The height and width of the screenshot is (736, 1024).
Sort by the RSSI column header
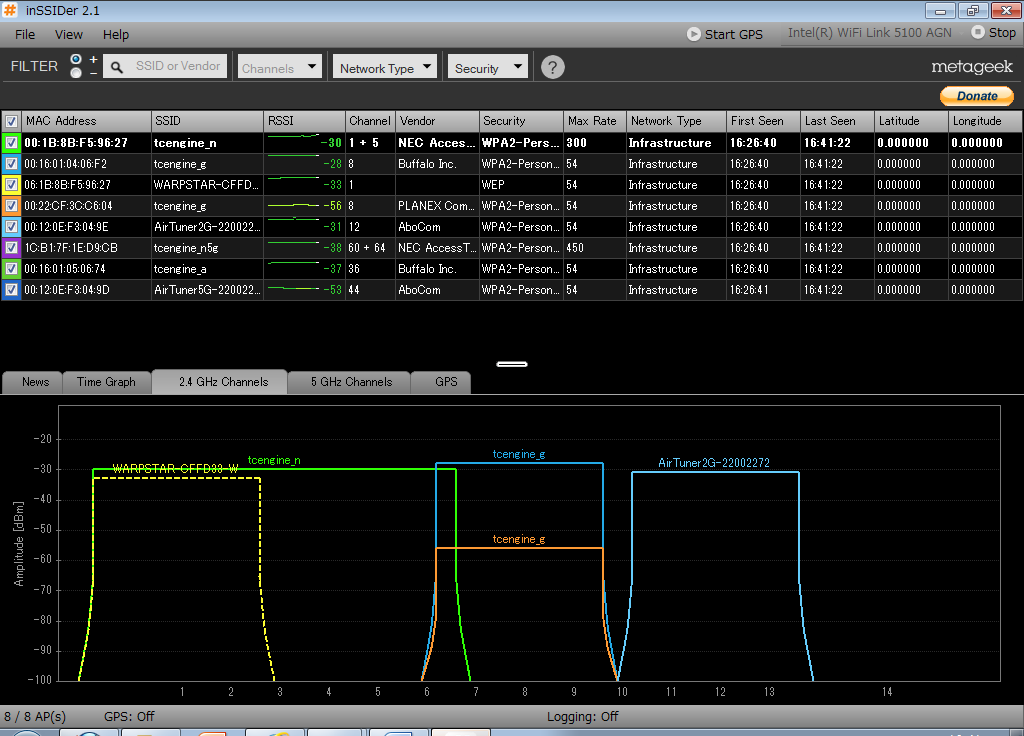tap(304, 121)
